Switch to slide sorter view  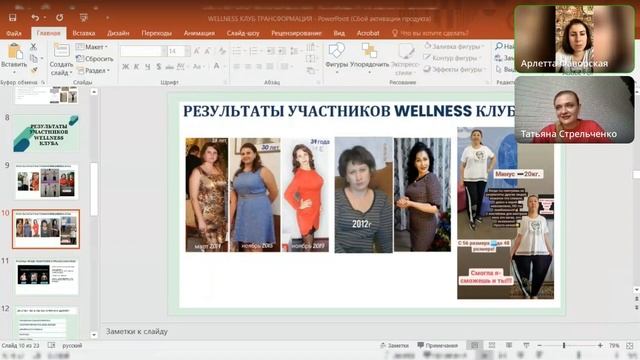pyautogui.click(x=492, y=345)
